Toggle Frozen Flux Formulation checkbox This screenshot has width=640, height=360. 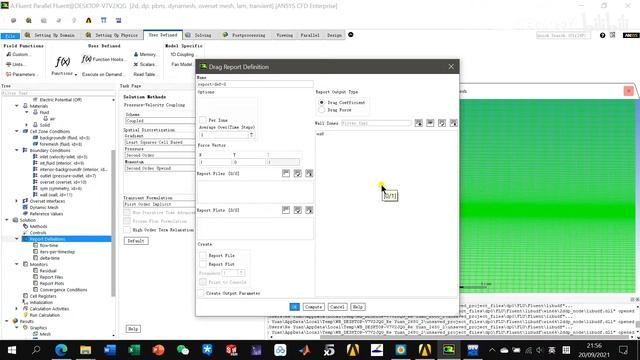pos(127,221)
